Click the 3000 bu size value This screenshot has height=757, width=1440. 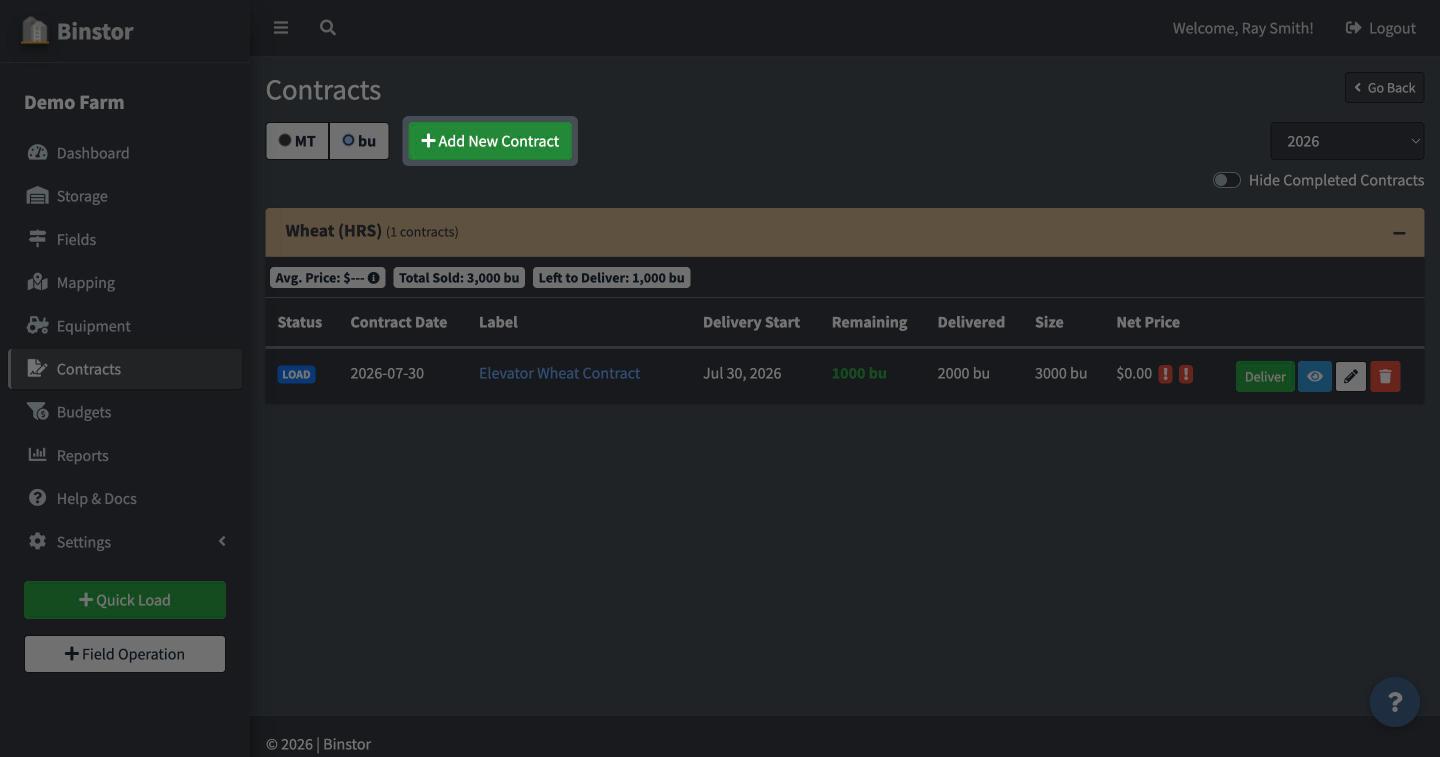(1061, 373)
